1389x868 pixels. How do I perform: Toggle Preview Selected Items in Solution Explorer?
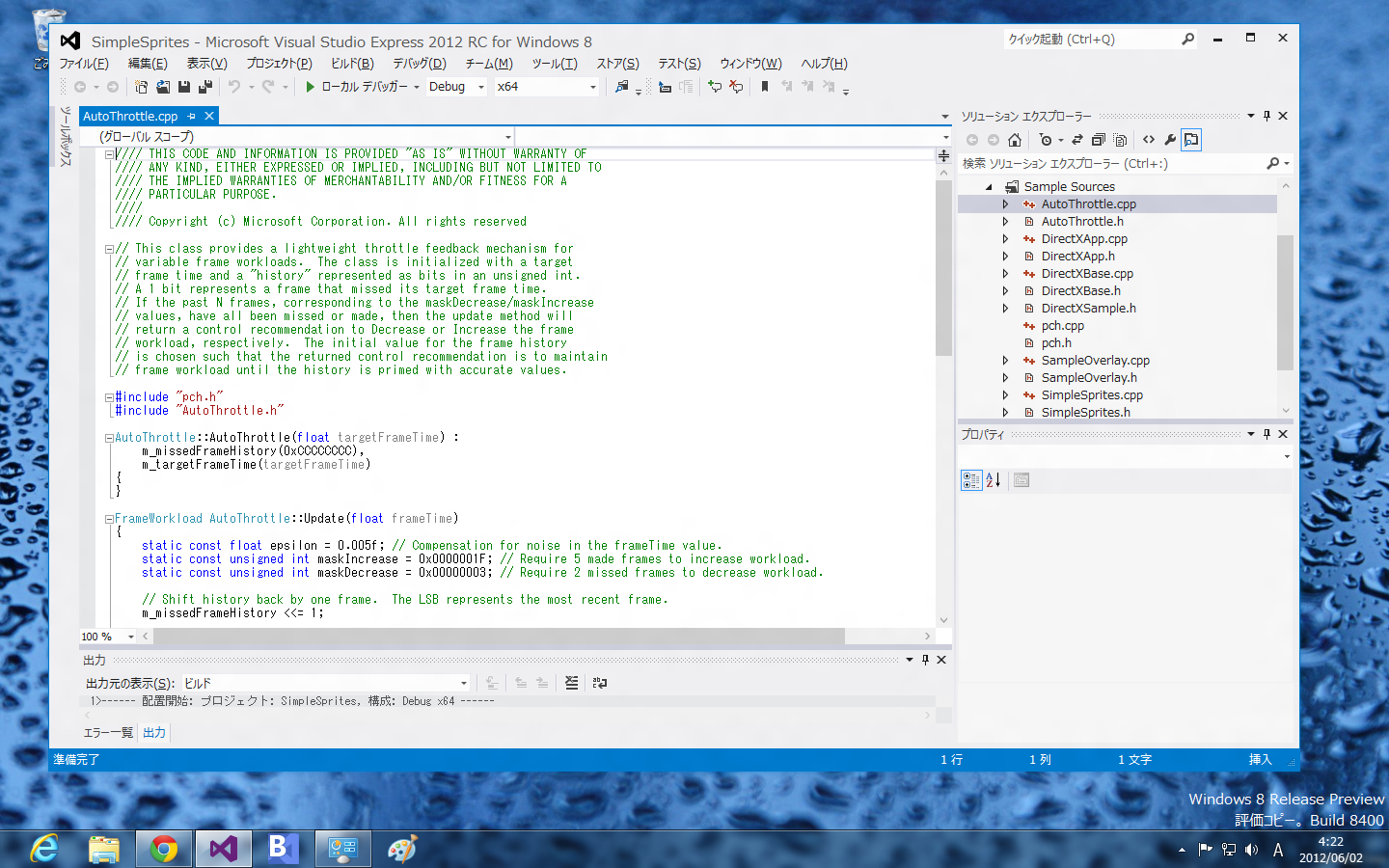tap(1191, 140)
